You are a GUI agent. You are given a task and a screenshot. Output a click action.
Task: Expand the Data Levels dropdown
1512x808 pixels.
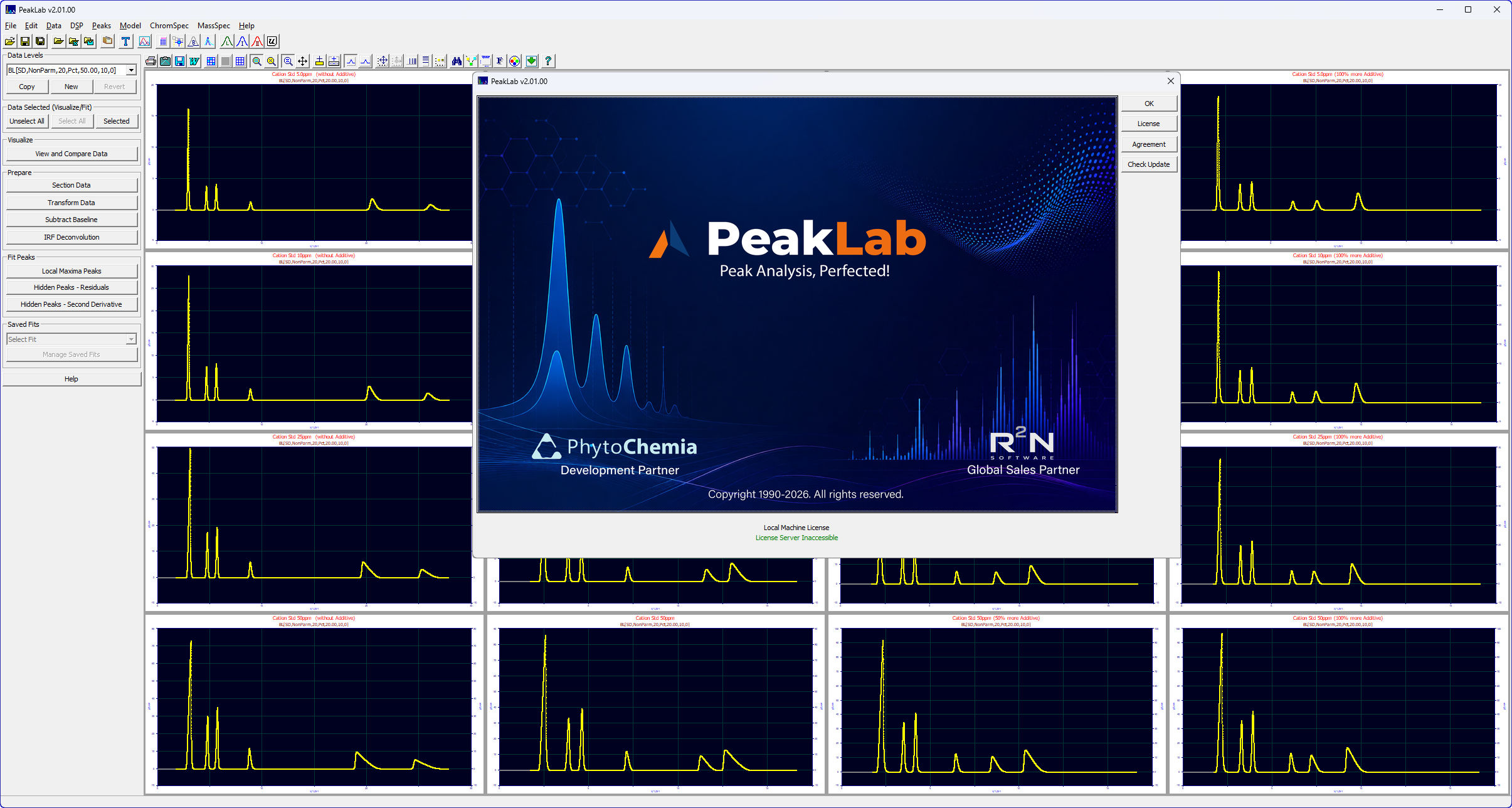(131, 70)
